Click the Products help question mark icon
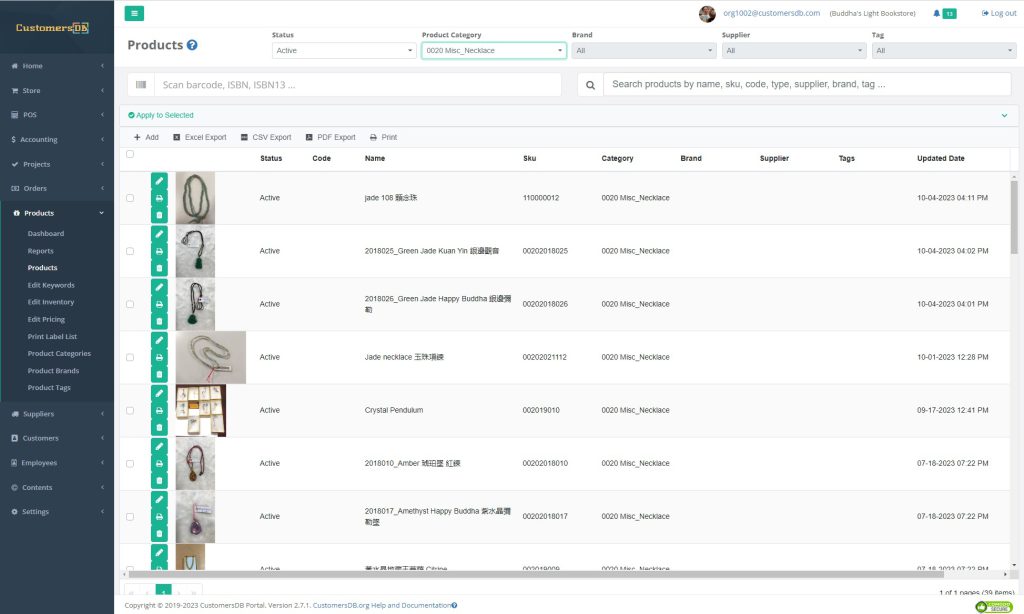1024x614 pixels. [192, 45]
